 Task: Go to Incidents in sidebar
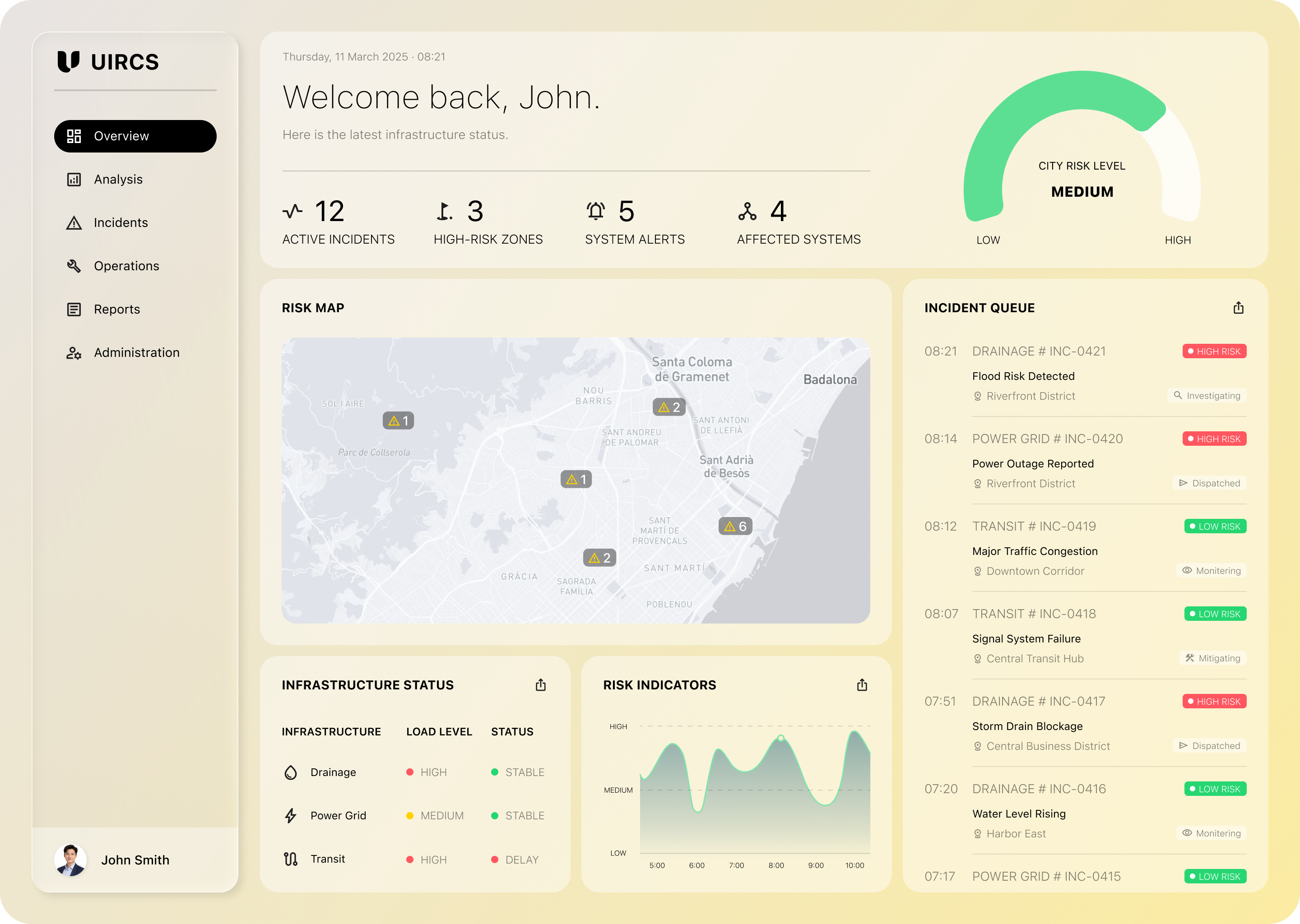point(121,222)
